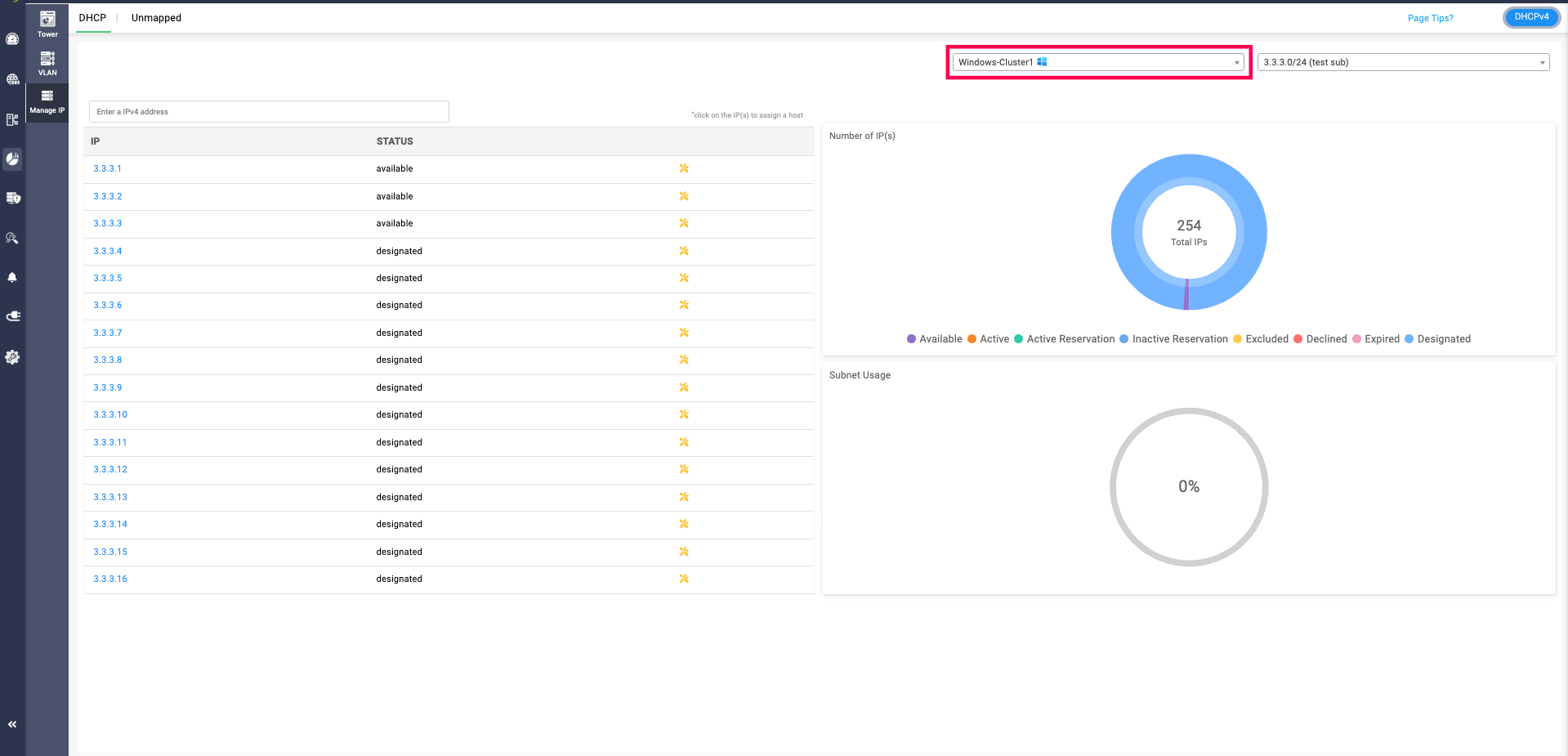This screenshot has width=1568, height=756.
Task: Click the available status of 3.3.3.2
Action: point(395,196)
